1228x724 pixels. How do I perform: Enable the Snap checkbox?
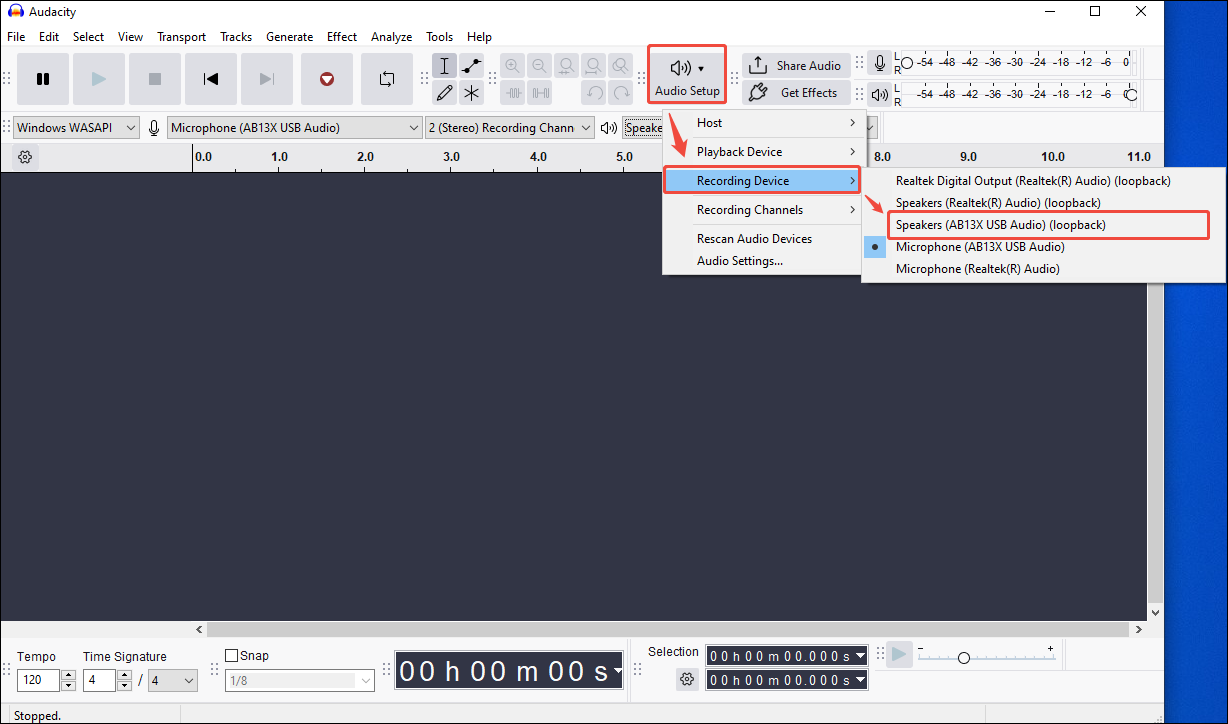click(232, 656)
